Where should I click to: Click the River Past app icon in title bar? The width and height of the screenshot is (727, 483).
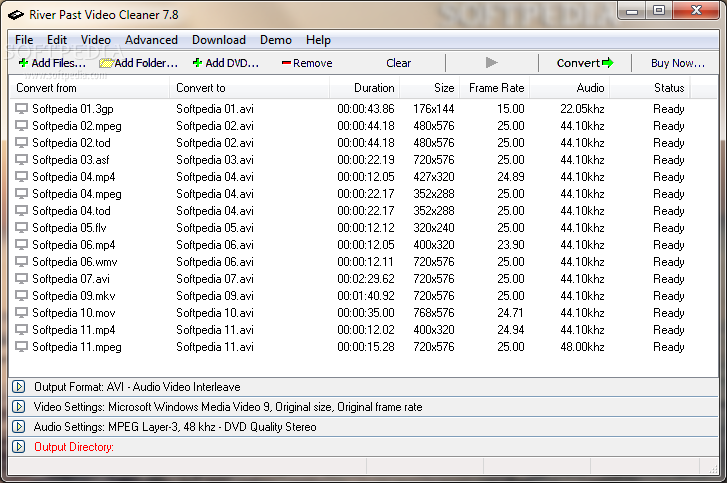16,15
